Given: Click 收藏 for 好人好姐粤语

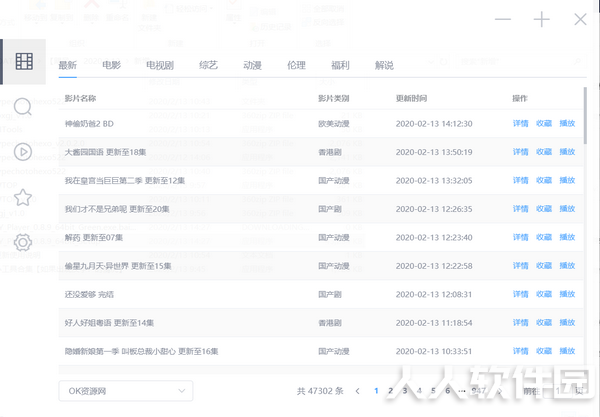Looking at the screenshot, I should (544, 323).
